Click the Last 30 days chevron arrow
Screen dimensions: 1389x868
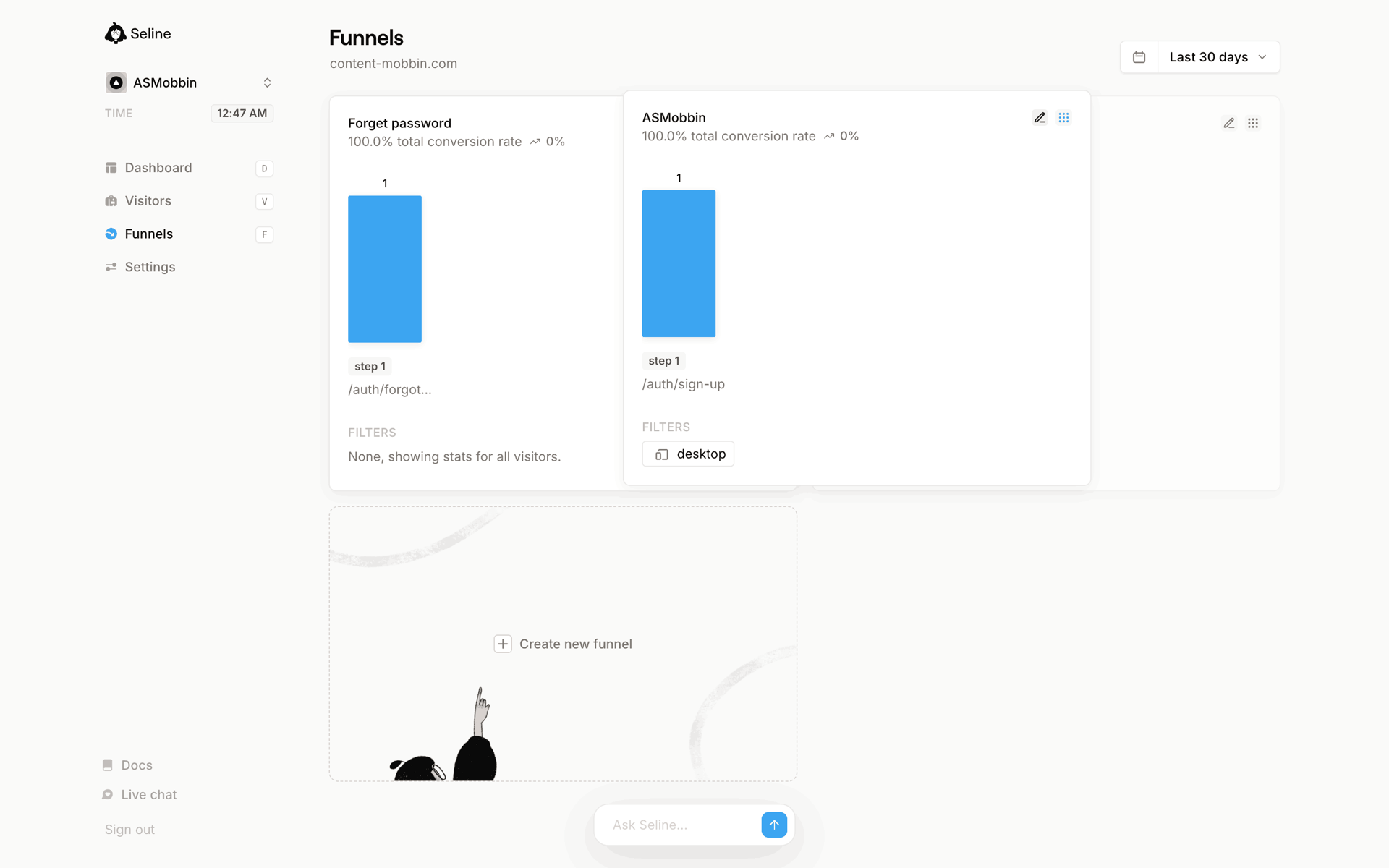[1262, 57]
